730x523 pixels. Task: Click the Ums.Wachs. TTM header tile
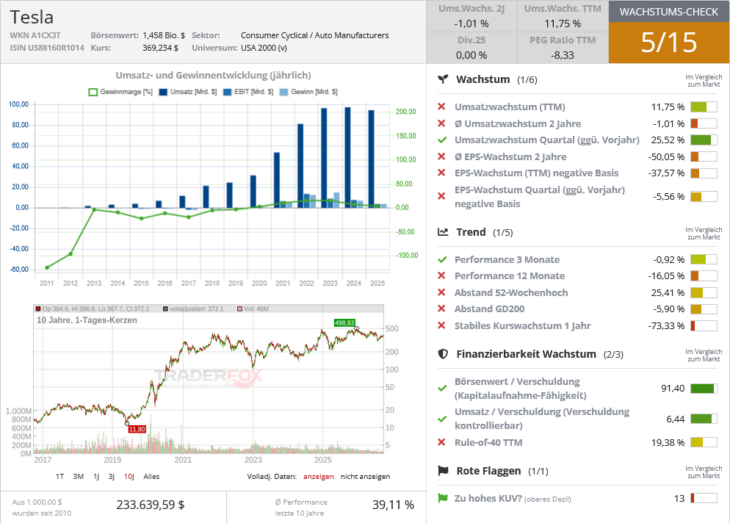563,16
